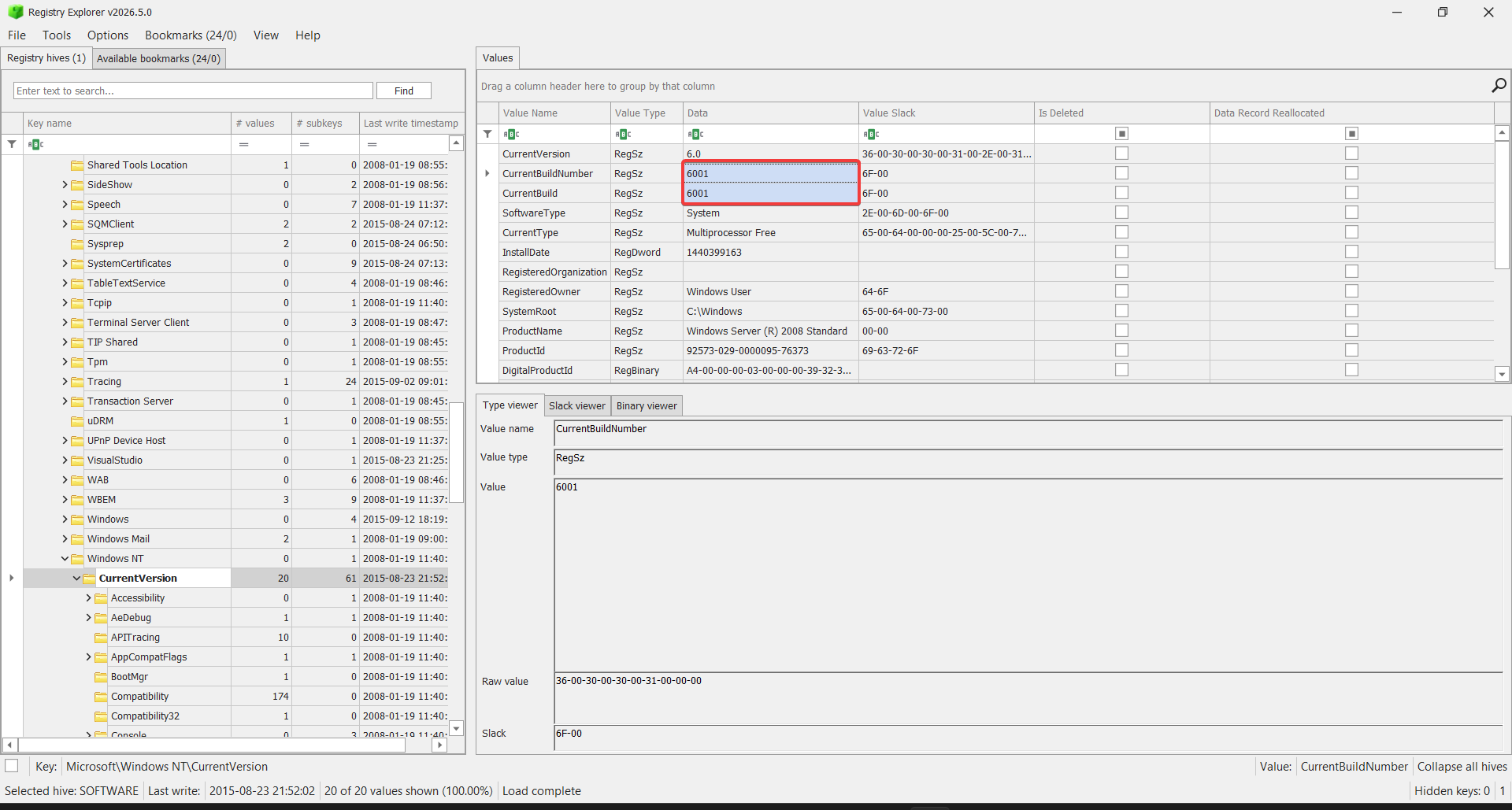The height and width of the screenshot is (810, 1512).
Task: Click the # values equals filter icon
Action: [x=244, y=144]
